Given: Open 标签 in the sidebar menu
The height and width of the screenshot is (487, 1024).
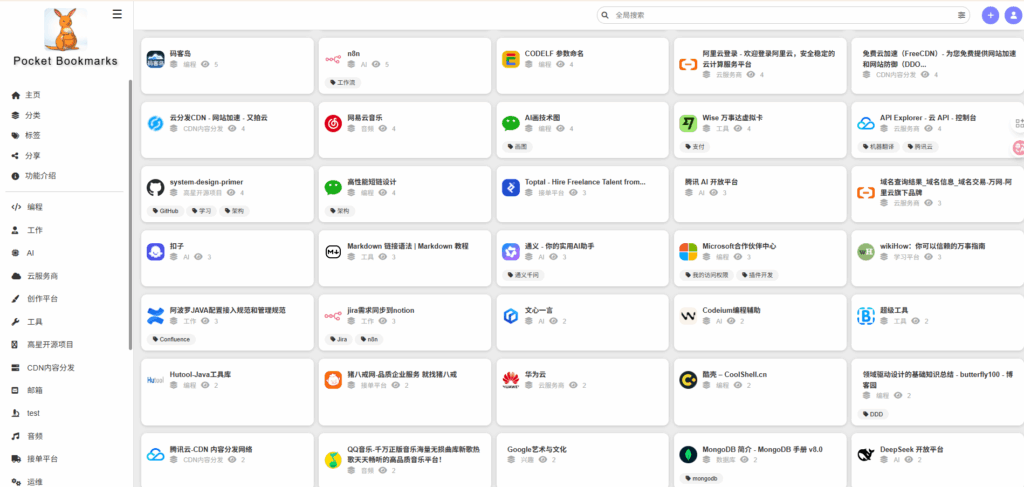Looking at the screenshot, I should click(33, 135).
